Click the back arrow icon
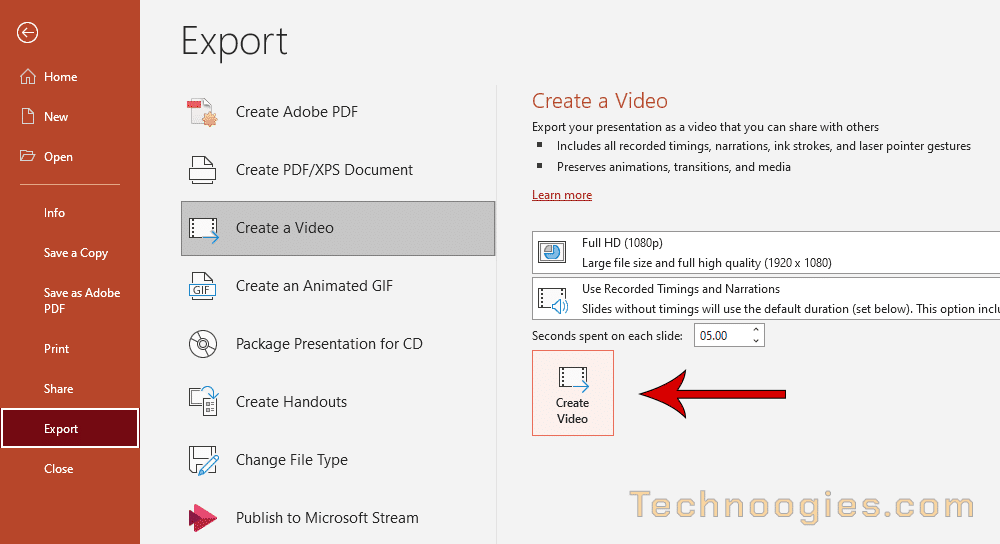 click(x=27, y=33)
